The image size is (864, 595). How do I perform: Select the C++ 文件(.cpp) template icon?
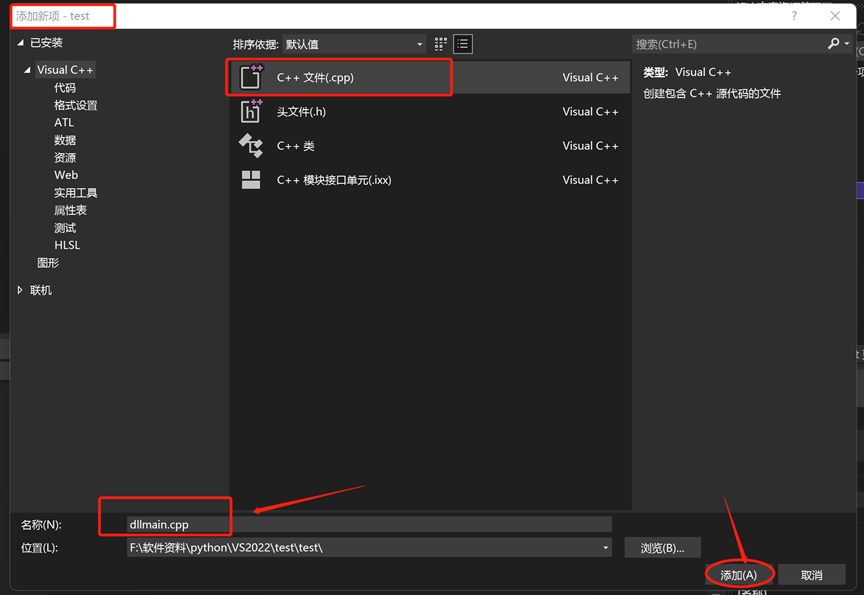coord(251,77)
